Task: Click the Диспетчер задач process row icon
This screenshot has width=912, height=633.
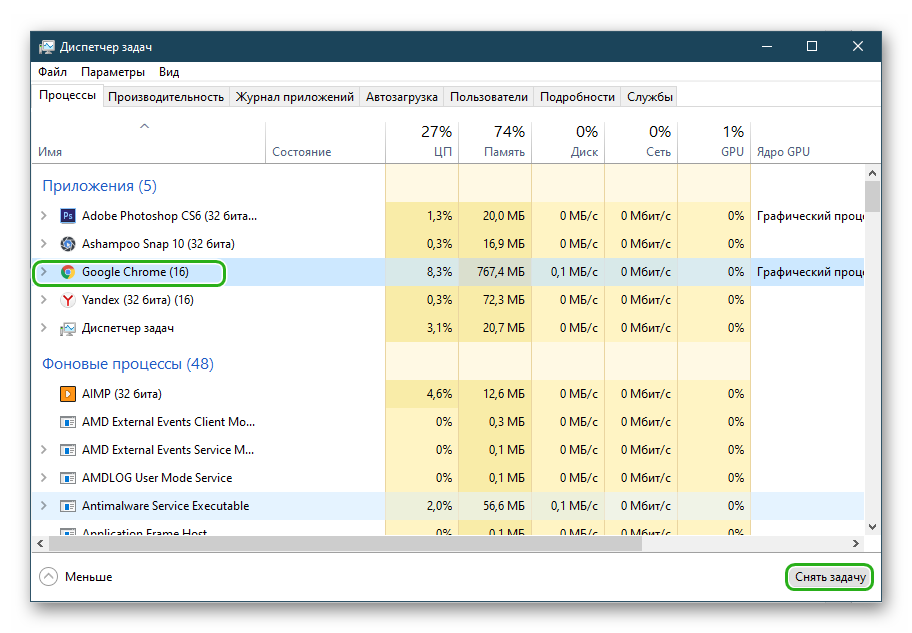Action: (68, 328)
